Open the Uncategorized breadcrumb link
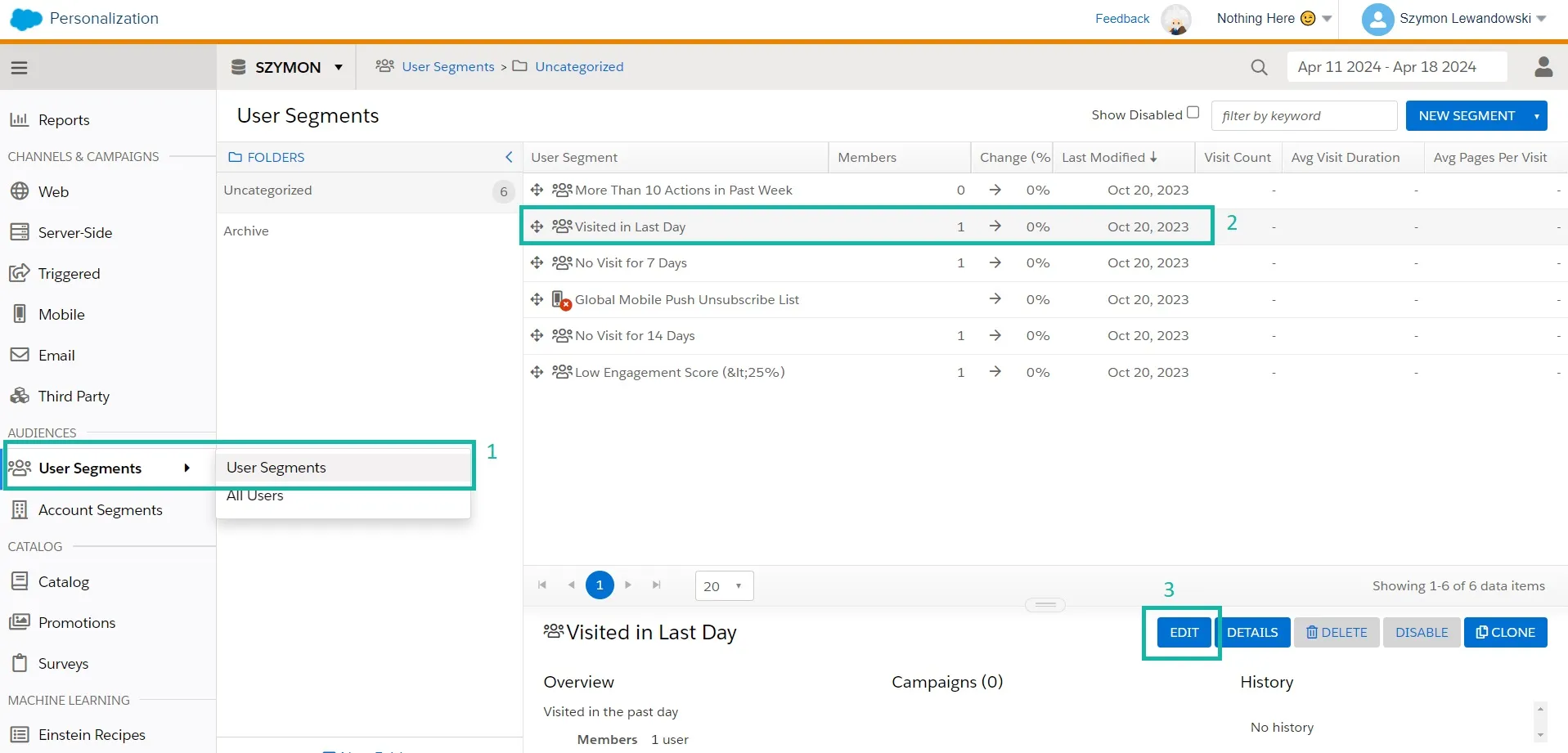The height and width of the screenshot is (753, 1568). click(578, 66)
